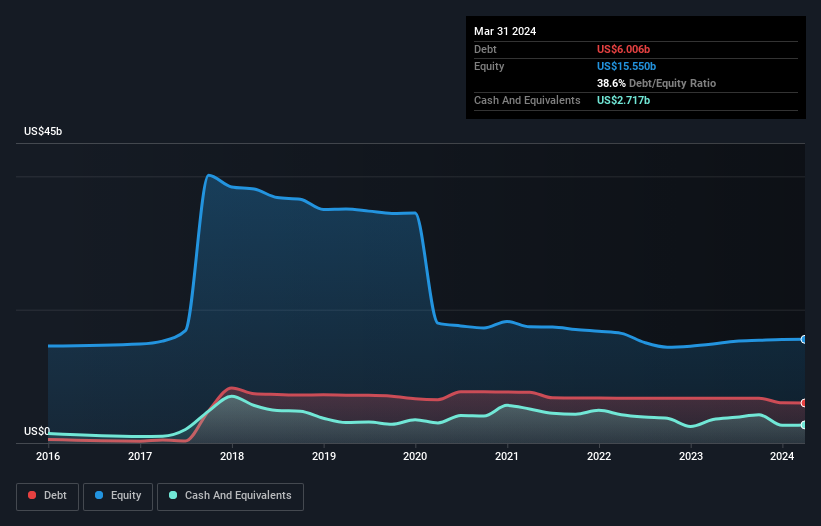Select the 2023 x-axis label
821x526 pixels.
click(x=691, y=456)
